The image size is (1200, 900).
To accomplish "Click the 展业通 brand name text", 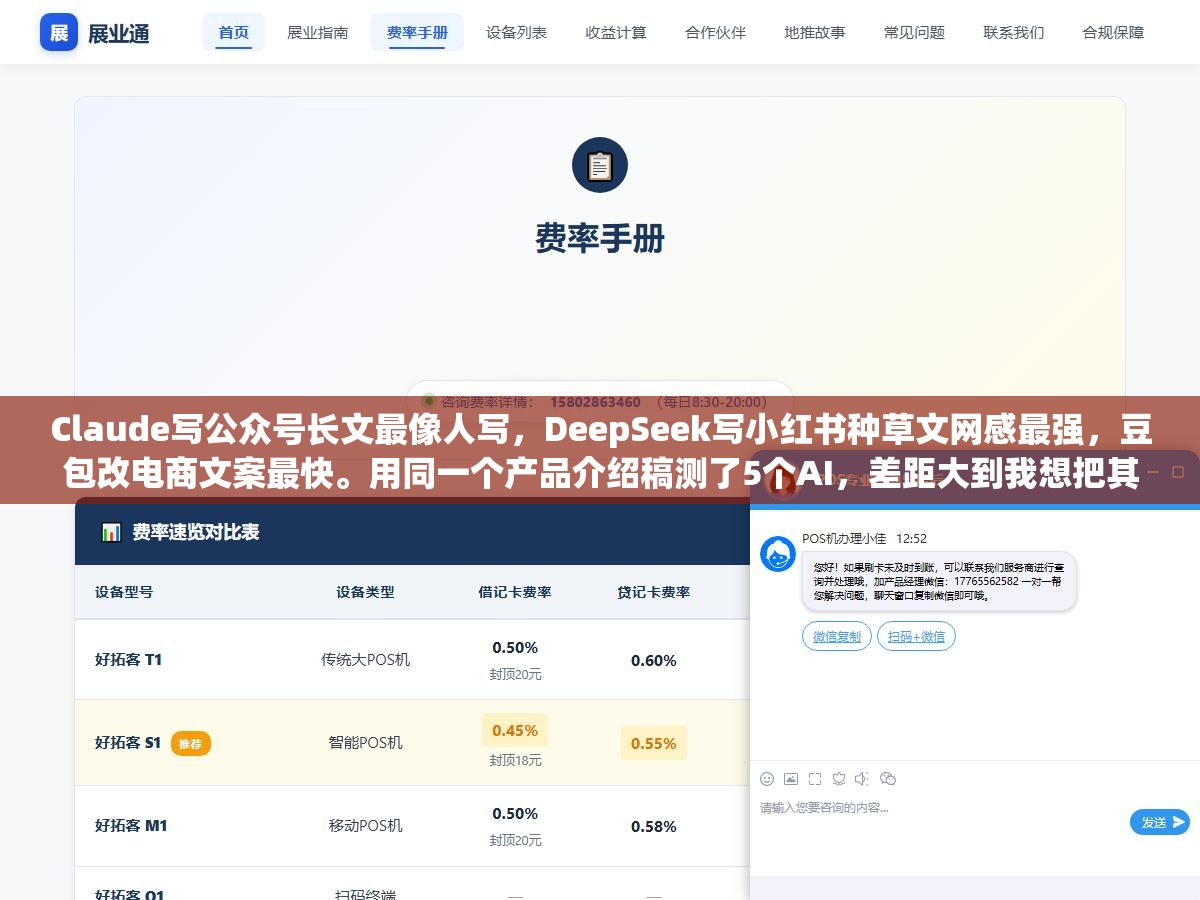I will coord(119,33).
